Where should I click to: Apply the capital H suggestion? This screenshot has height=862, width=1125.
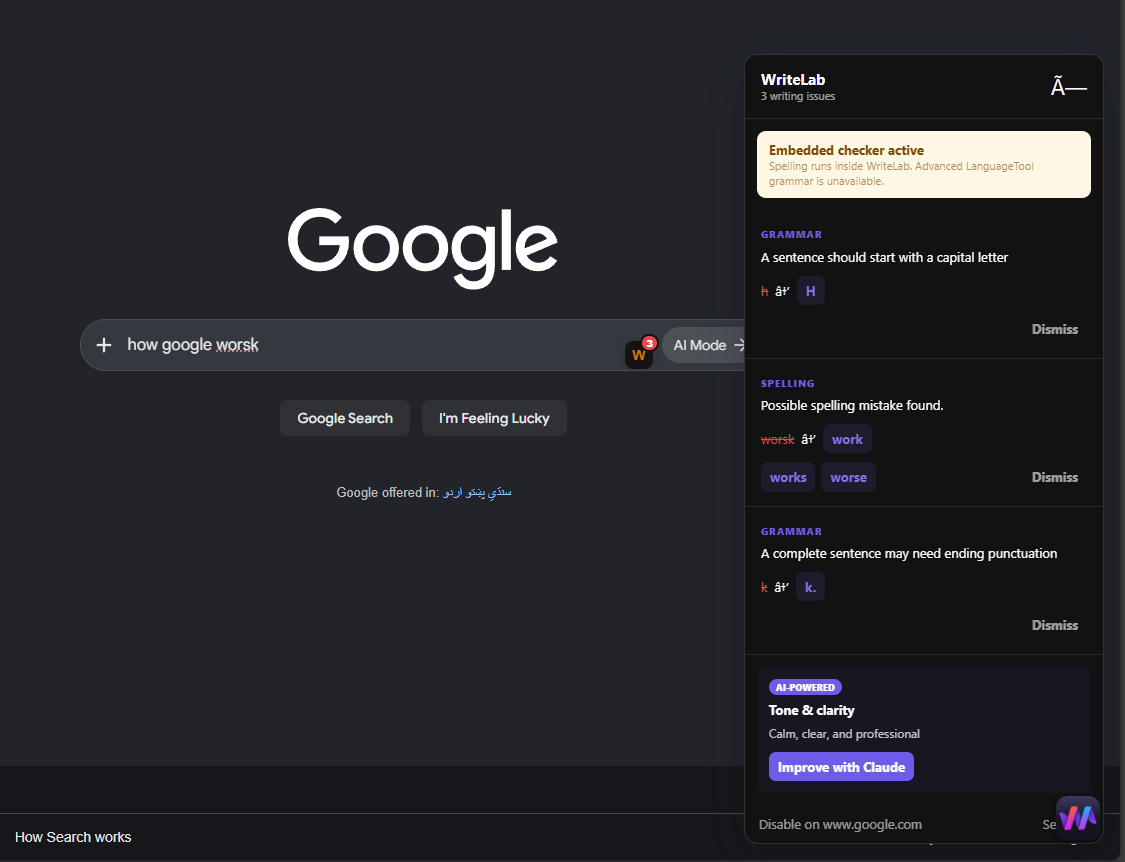pos(811,291)
